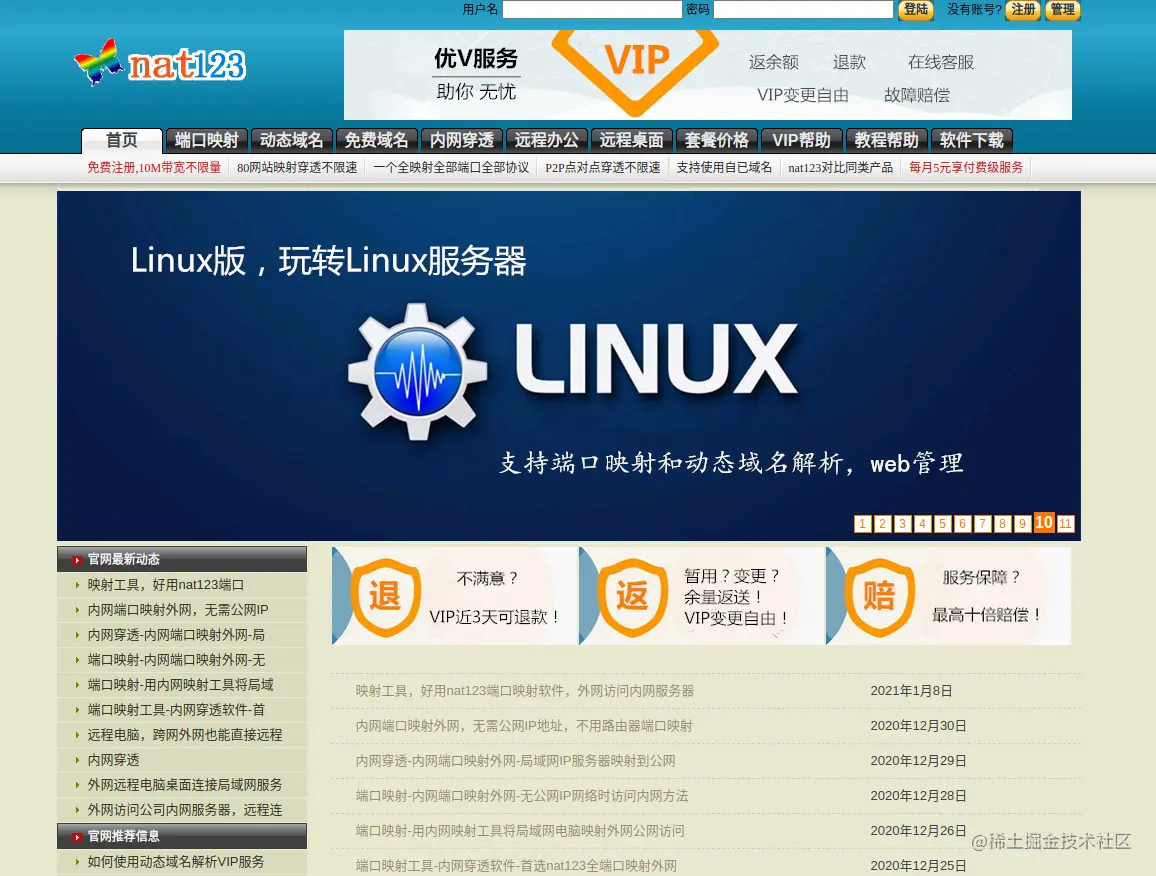1156x876 pixels.
Task: Click 每月5元享付费级服务 link
Action: click(x=966, y=167)
